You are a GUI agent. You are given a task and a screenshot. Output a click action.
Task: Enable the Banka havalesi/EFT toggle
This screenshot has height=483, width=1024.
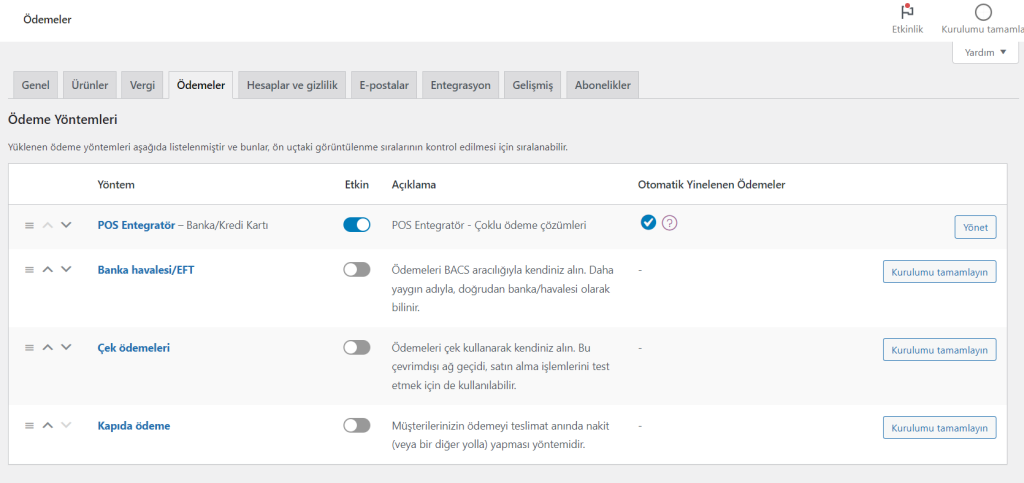click(357, 270)
